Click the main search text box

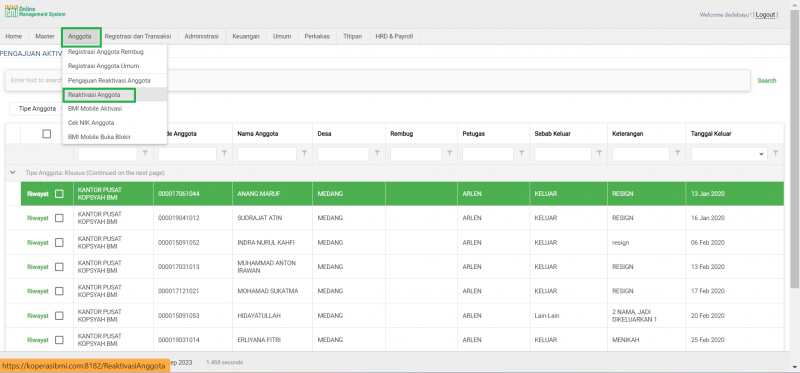coord(378,81)
